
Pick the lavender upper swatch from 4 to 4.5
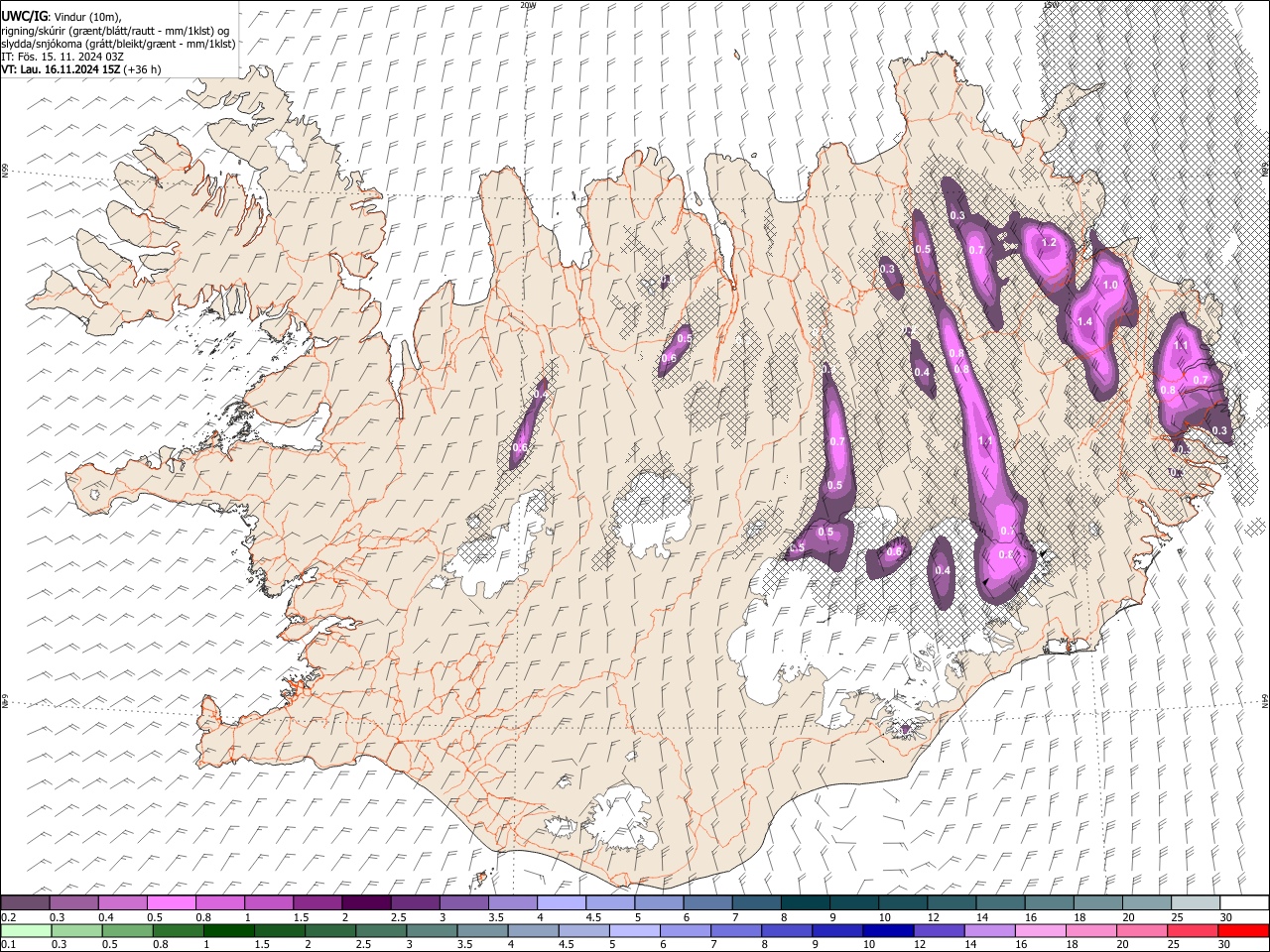pos(561,902)
